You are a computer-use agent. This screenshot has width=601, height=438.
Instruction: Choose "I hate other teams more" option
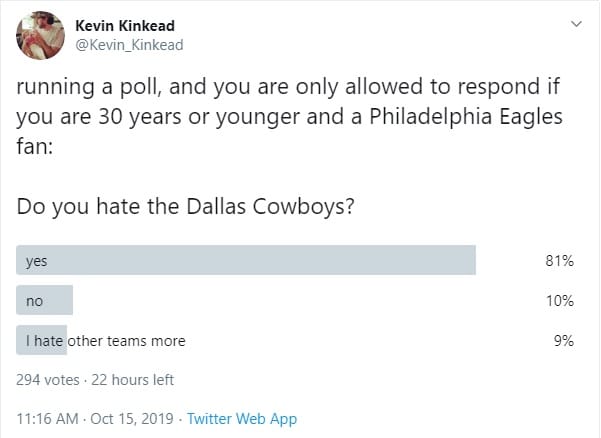pyautogui.click(x=106, y=340)
